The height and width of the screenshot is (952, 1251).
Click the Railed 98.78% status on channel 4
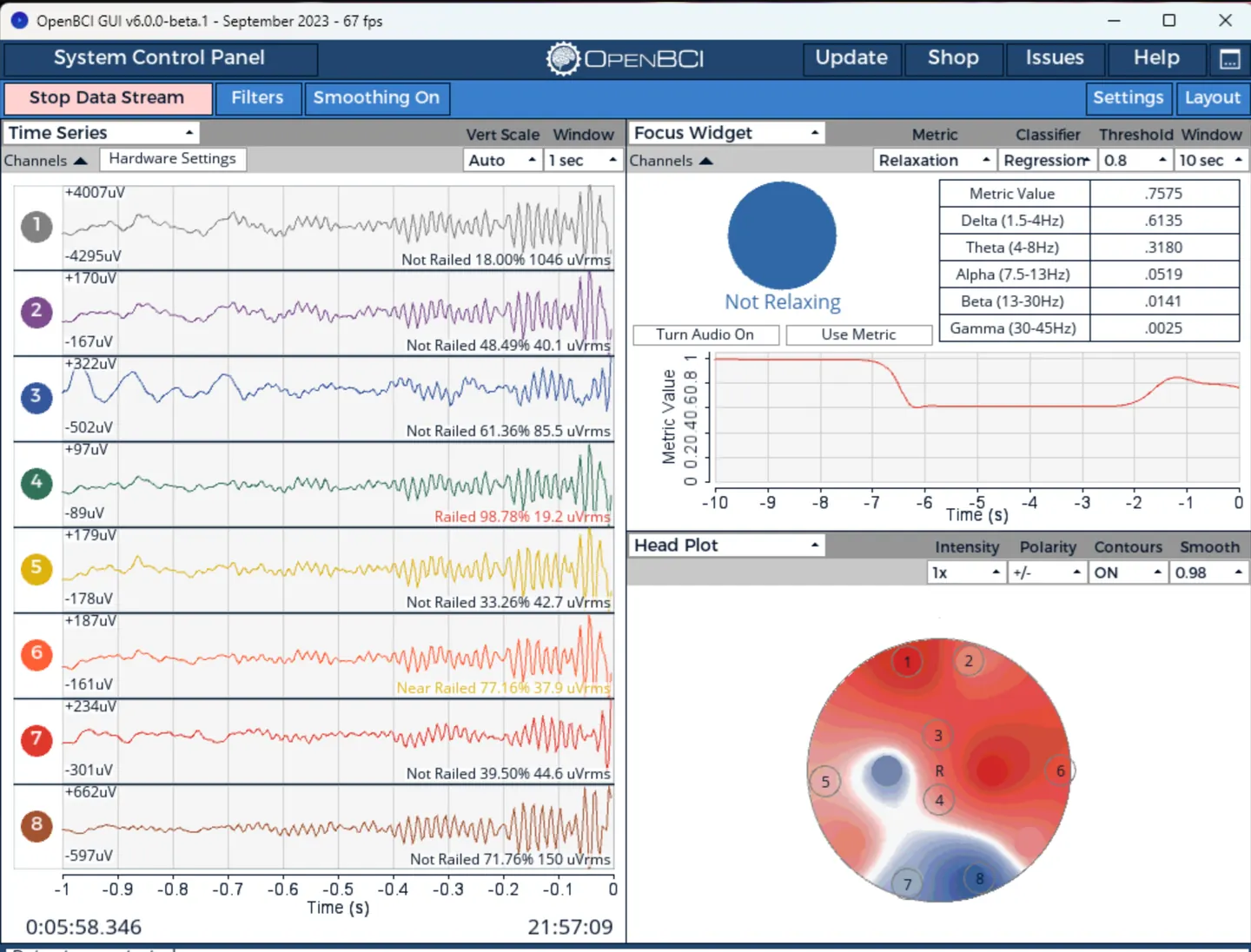click(x=522, y=517)
